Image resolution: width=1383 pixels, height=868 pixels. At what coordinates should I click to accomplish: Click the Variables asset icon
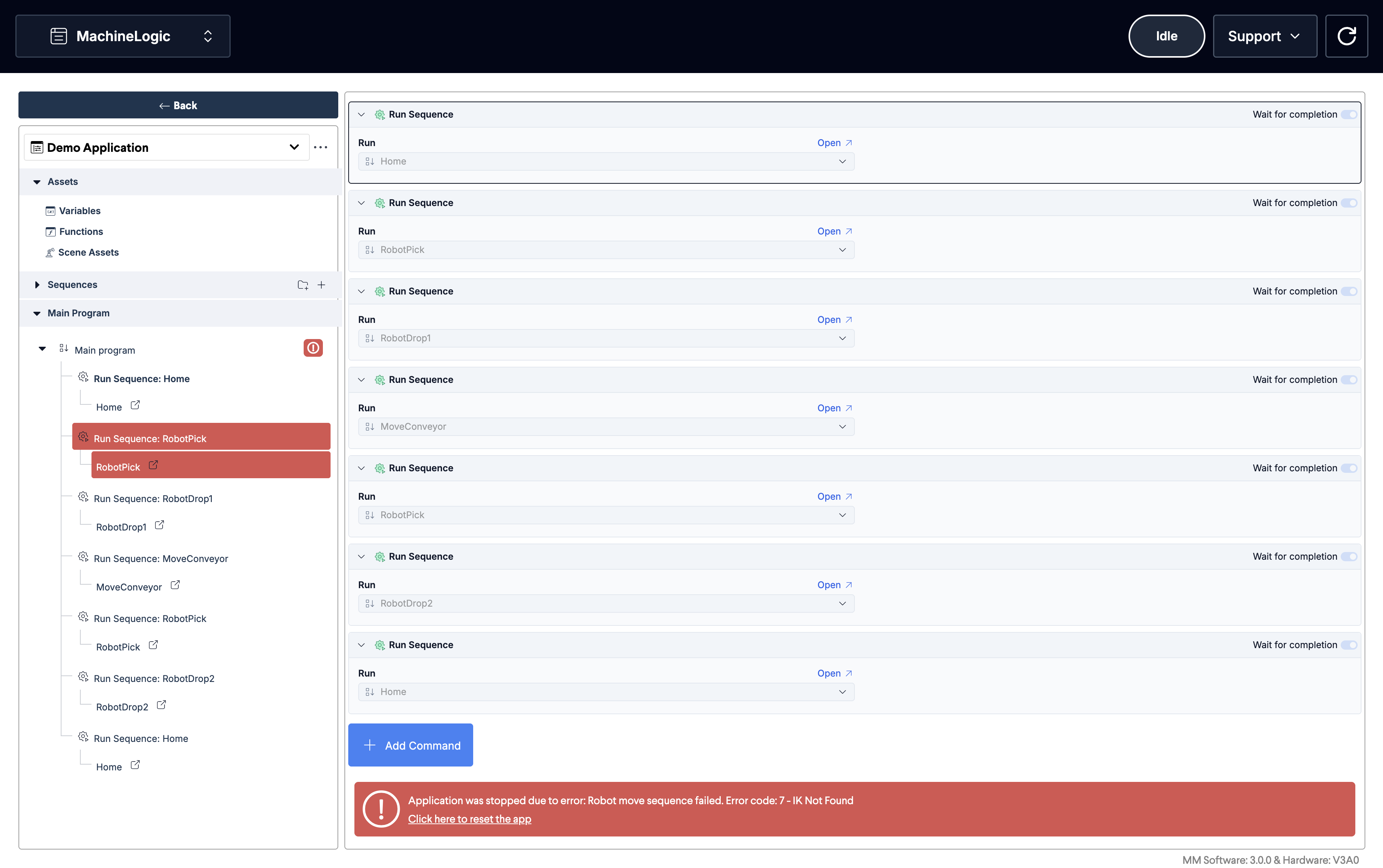click(x=50, y=211)
